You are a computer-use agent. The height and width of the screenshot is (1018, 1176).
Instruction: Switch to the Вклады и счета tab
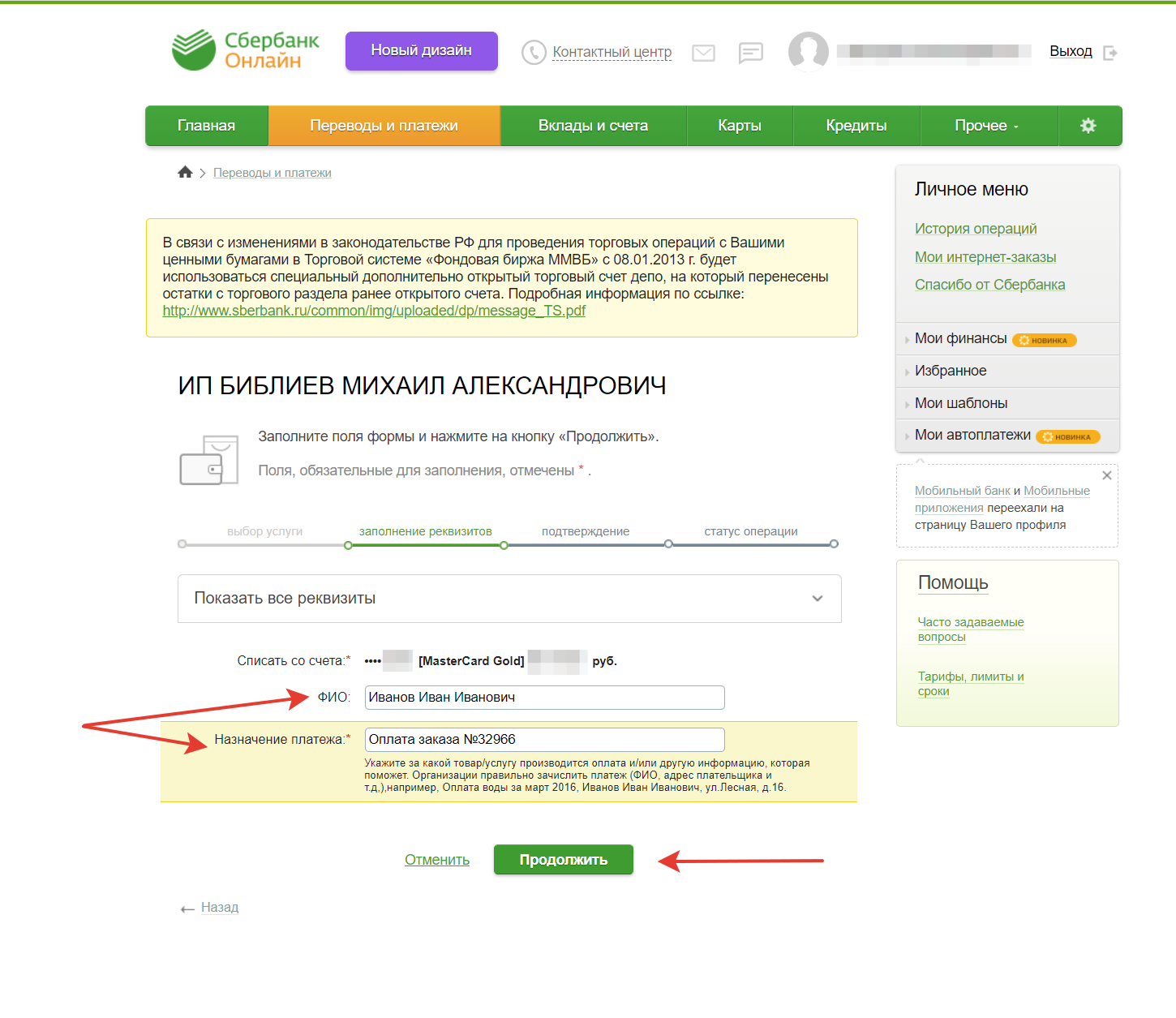point(593,126)
